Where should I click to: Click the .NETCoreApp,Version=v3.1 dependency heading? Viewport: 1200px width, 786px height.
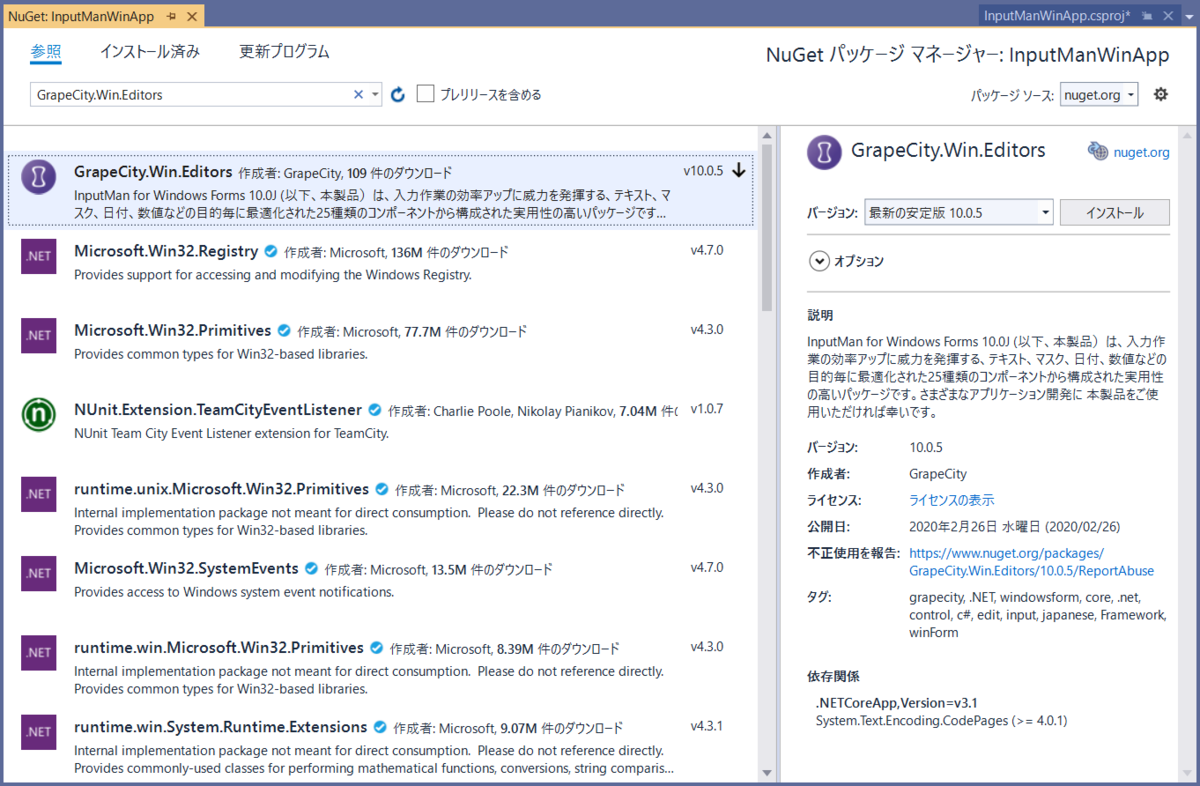[897, 702]
